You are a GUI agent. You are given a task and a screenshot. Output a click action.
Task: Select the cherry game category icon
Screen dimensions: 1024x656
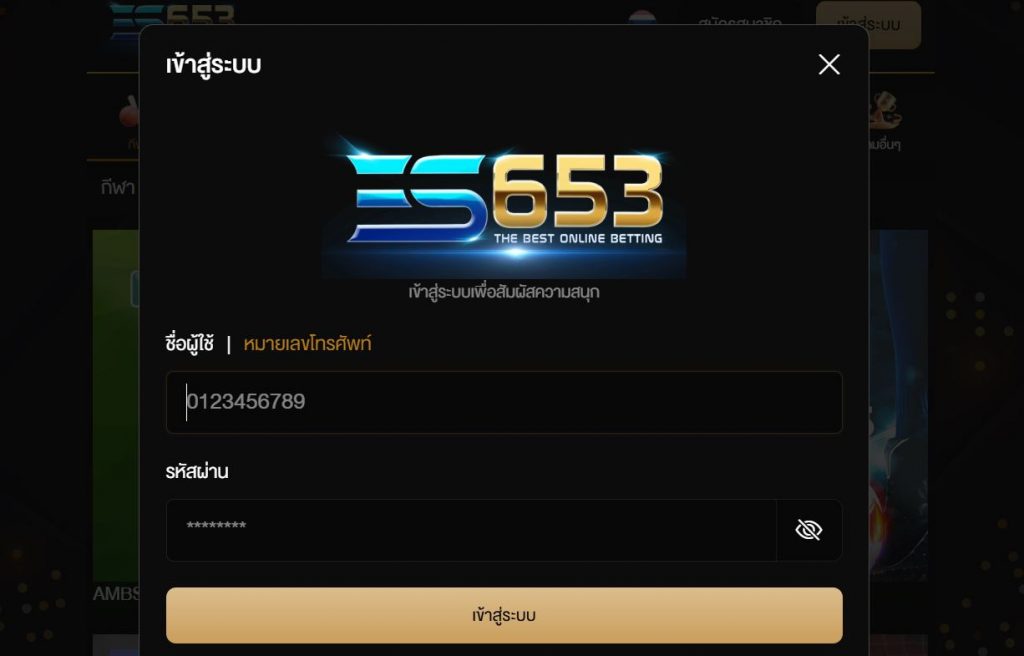tap(129, 112)
